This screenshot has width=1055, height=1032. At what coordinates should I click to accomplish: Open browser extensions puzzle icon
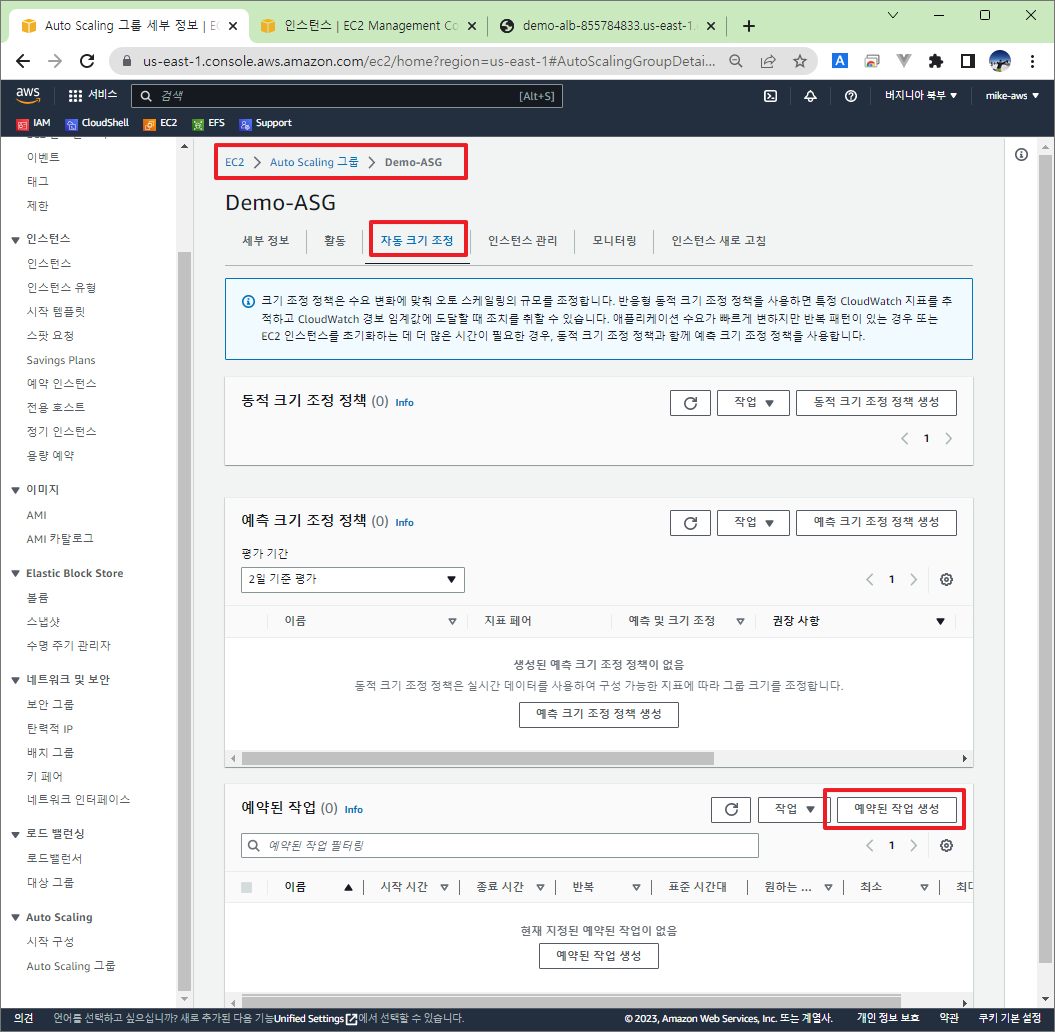point(935,61)
